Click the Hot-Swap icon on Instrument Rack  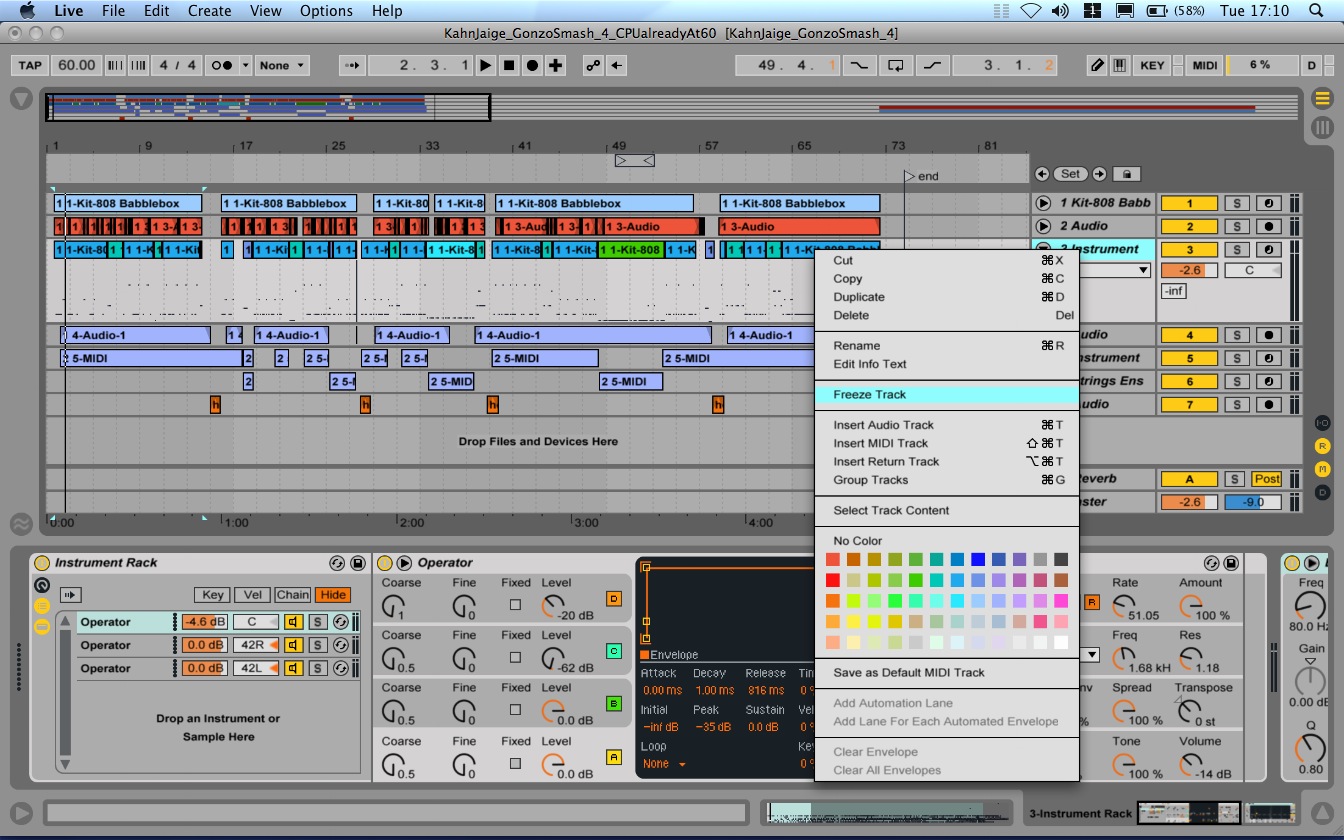pyautogui.click(x=337, y=564)
